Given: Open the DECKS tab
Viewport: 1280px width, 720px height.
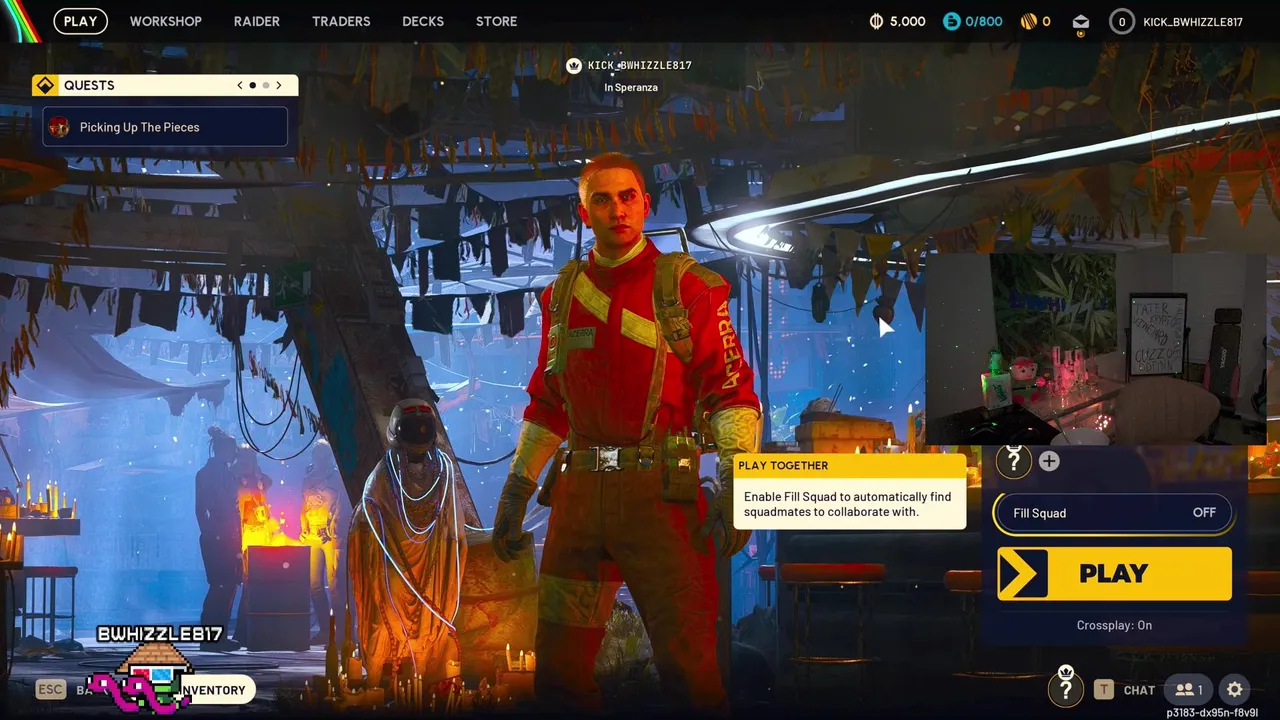Looking at the screenshot, I should 423,21.
